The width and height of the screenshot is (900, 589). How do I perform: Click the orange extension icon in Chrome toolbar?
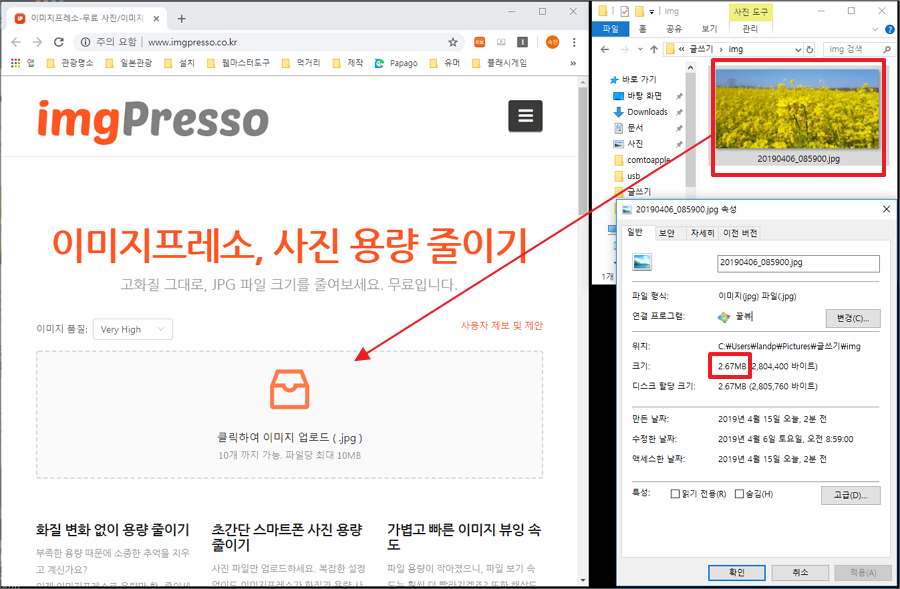(479, 42)
